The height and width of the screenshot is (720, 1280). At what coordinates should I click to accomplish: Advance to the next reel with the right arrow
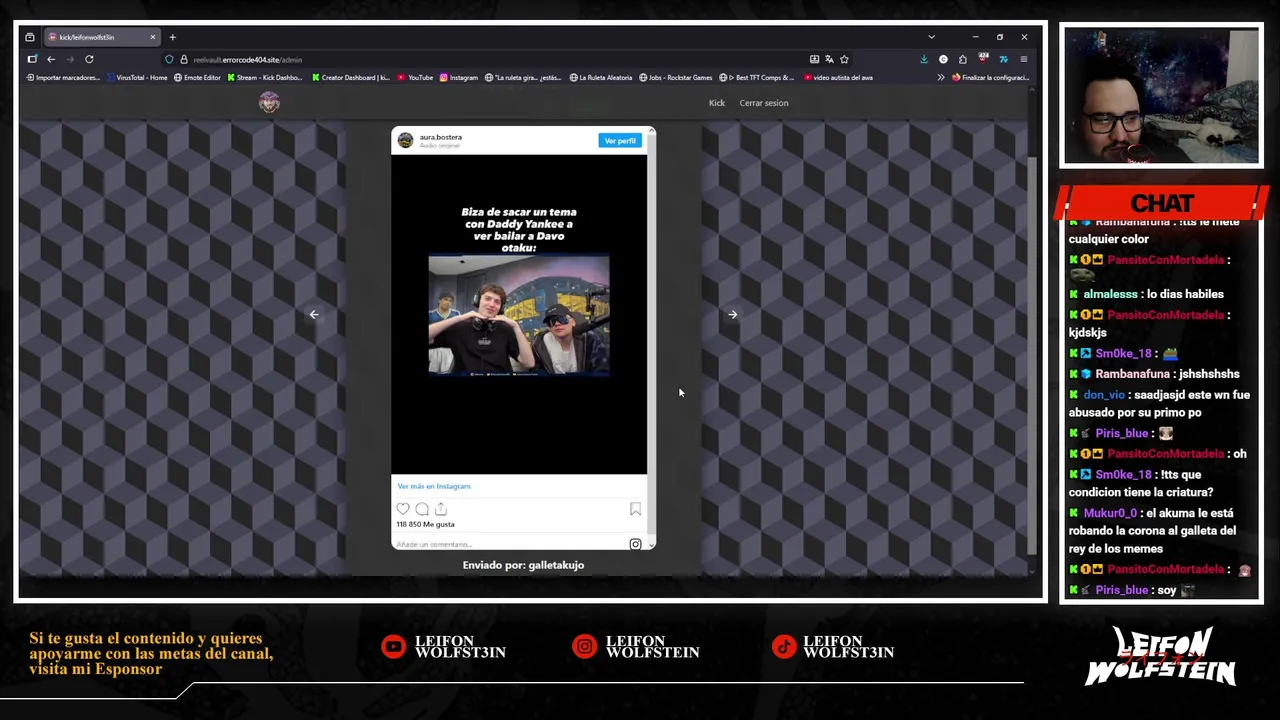point(732,314)
